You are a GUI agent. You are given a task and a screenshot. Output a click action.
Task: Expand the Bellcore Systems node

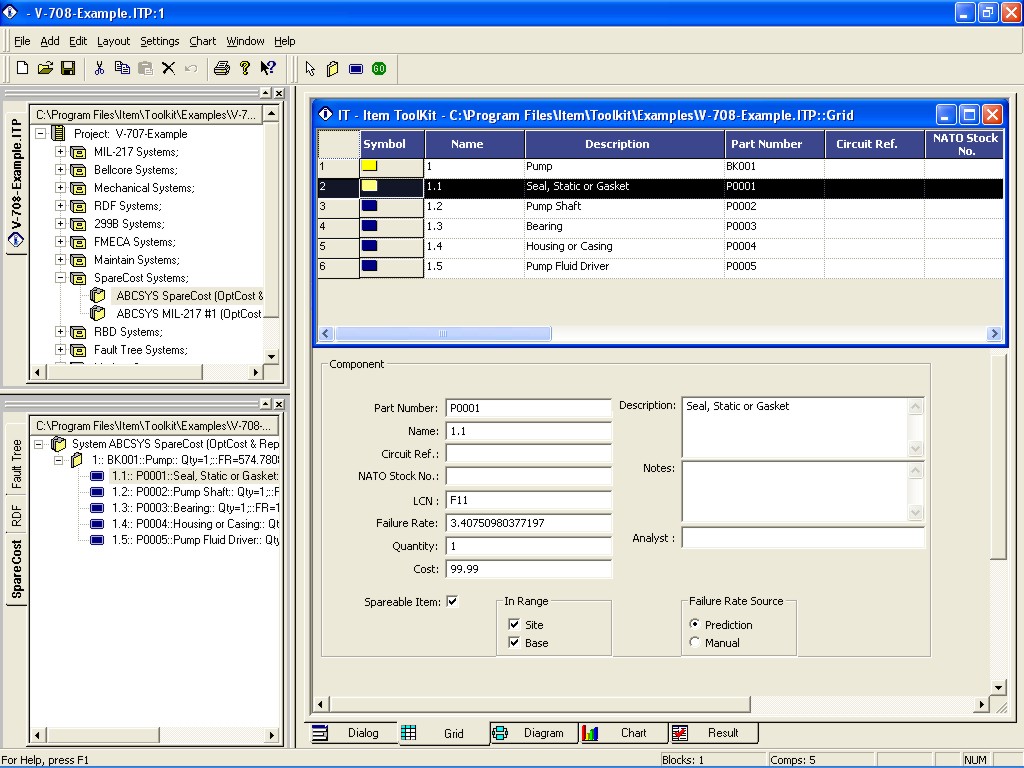click(60, 170)
